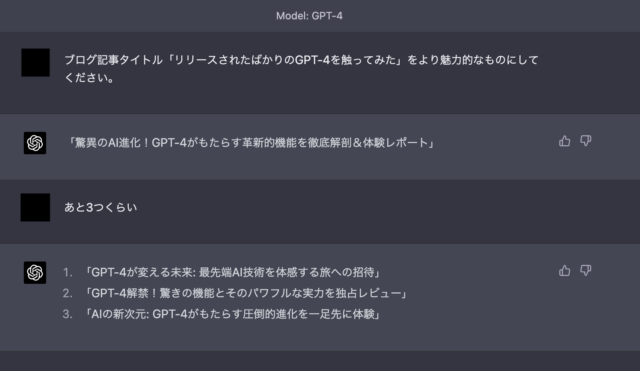Click the list number 3. marker
Image resolution: width=640 pixels, height=371 pixels.
68,314
